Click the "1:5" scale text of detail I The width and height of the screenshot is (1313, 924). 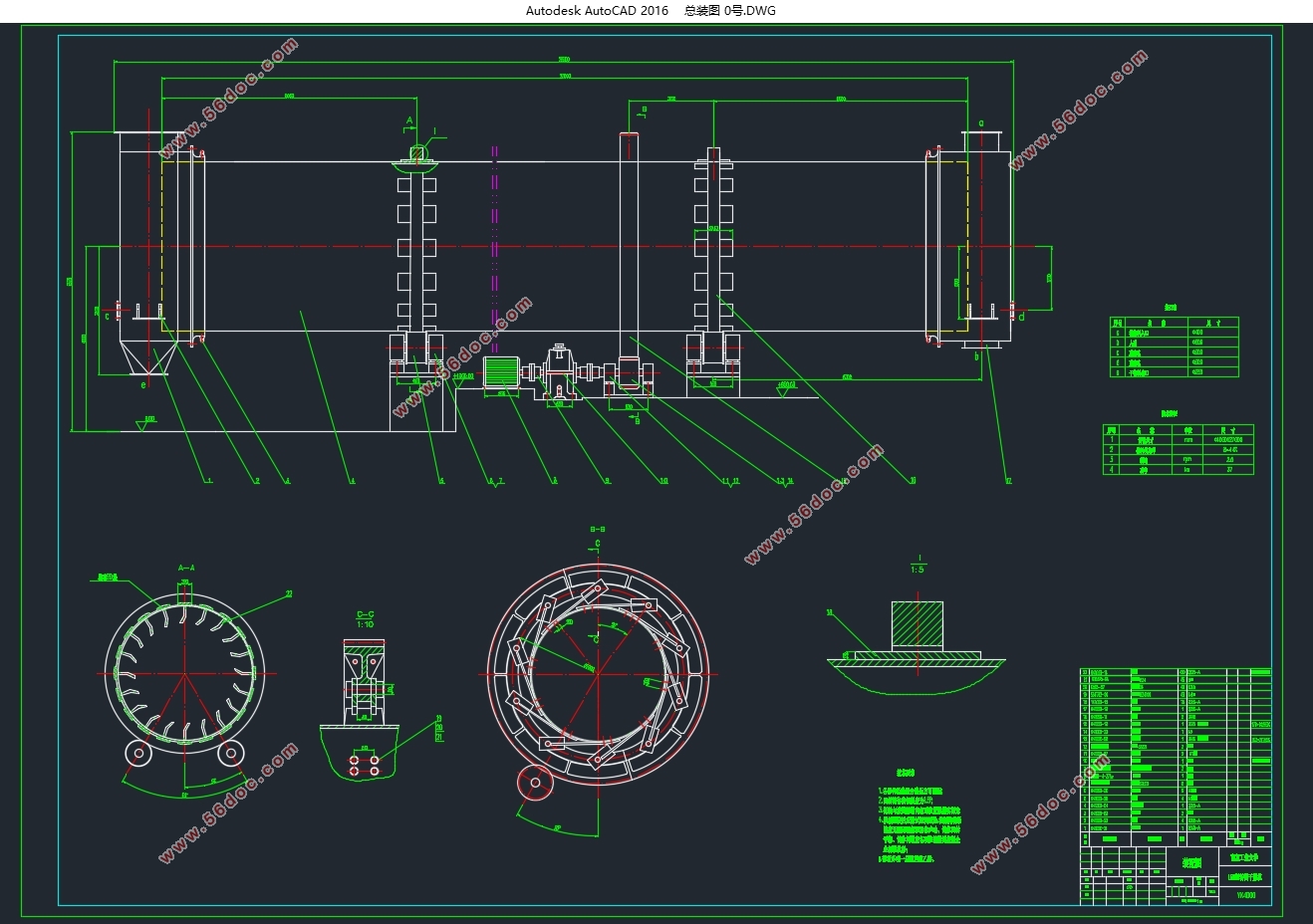917,569
